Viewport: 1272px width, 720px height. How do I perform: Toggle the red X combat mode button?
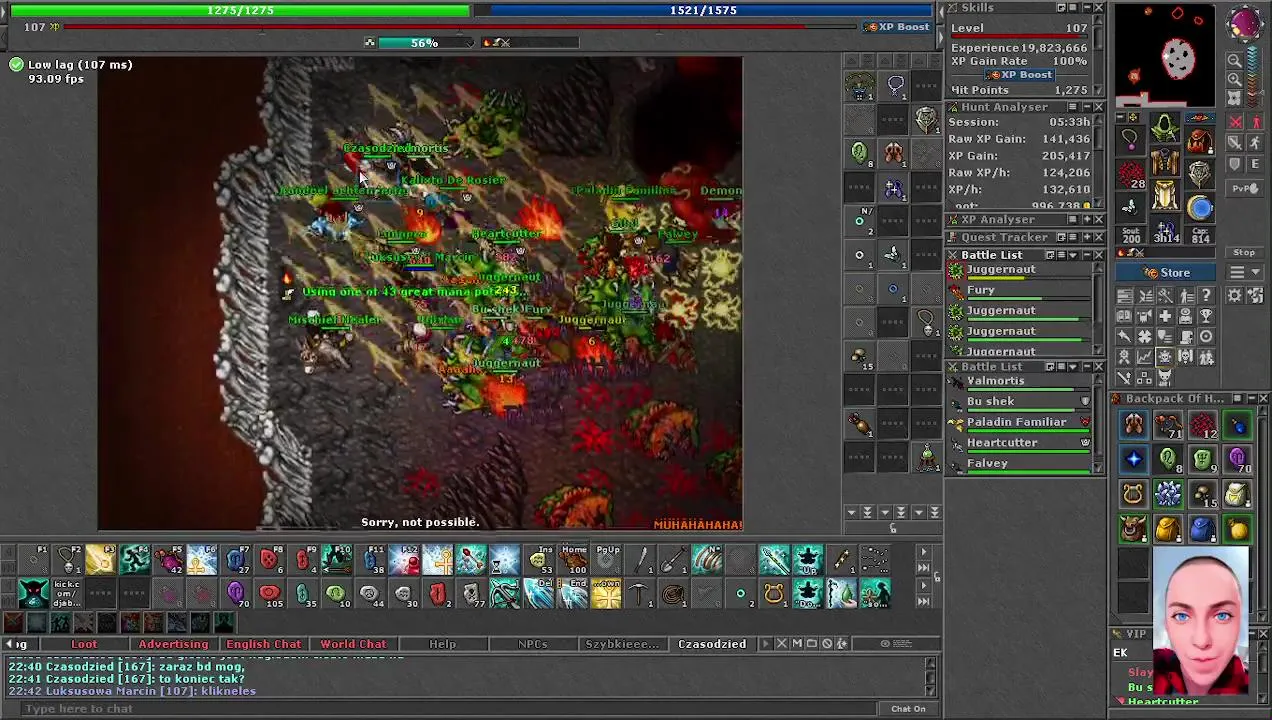[1235, 122]
